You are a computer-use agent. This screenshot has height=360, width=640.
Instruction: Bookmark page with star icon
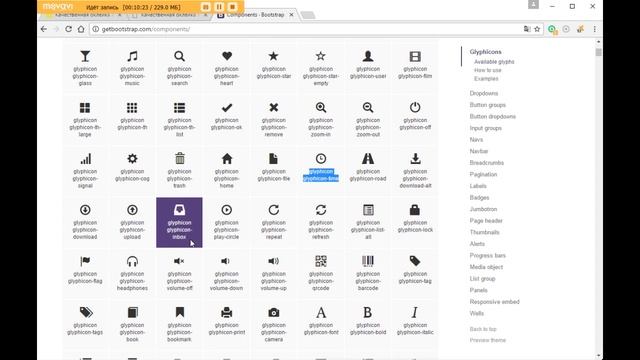pos(537,29)
